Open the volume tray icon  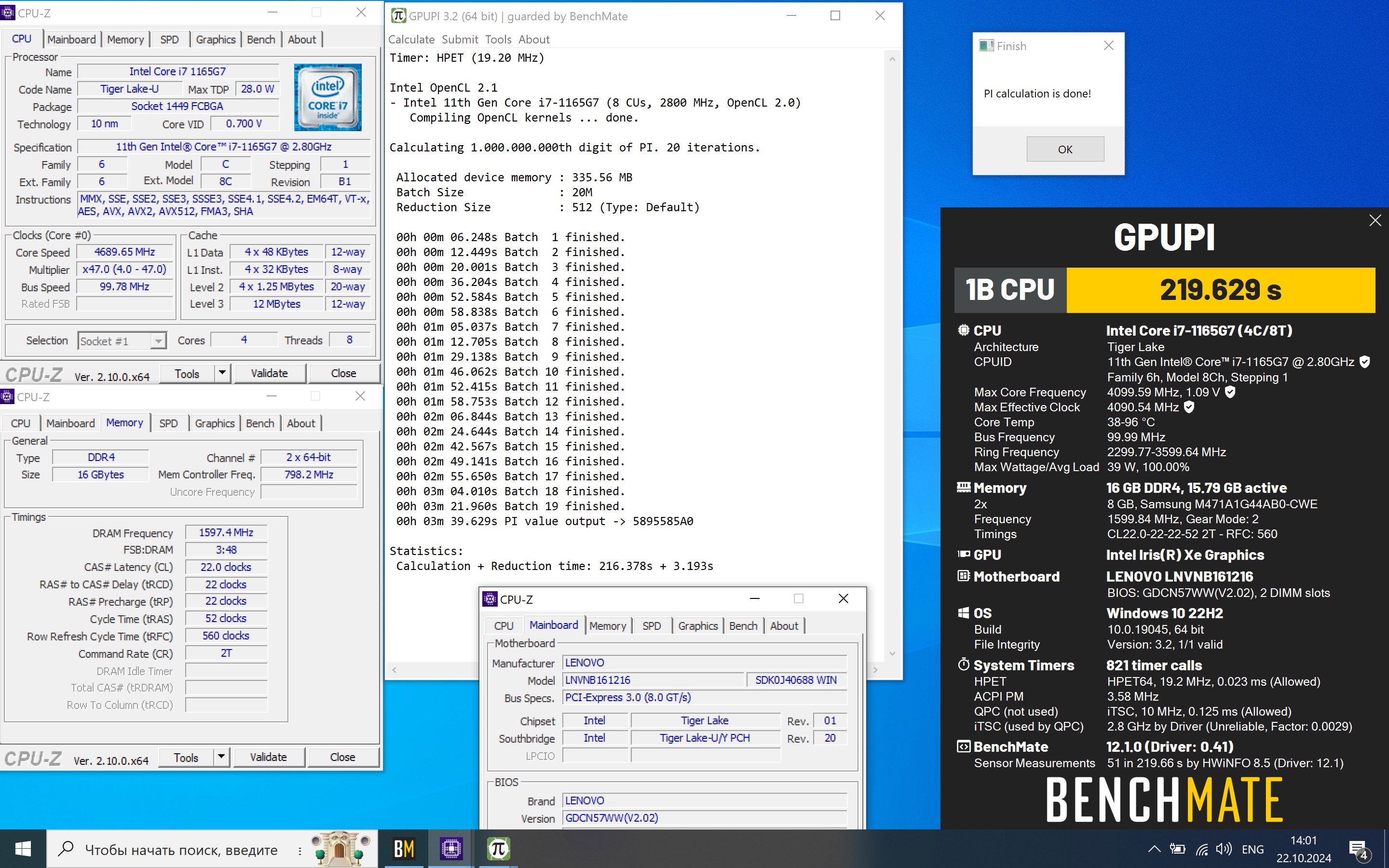click(1224, 849)
